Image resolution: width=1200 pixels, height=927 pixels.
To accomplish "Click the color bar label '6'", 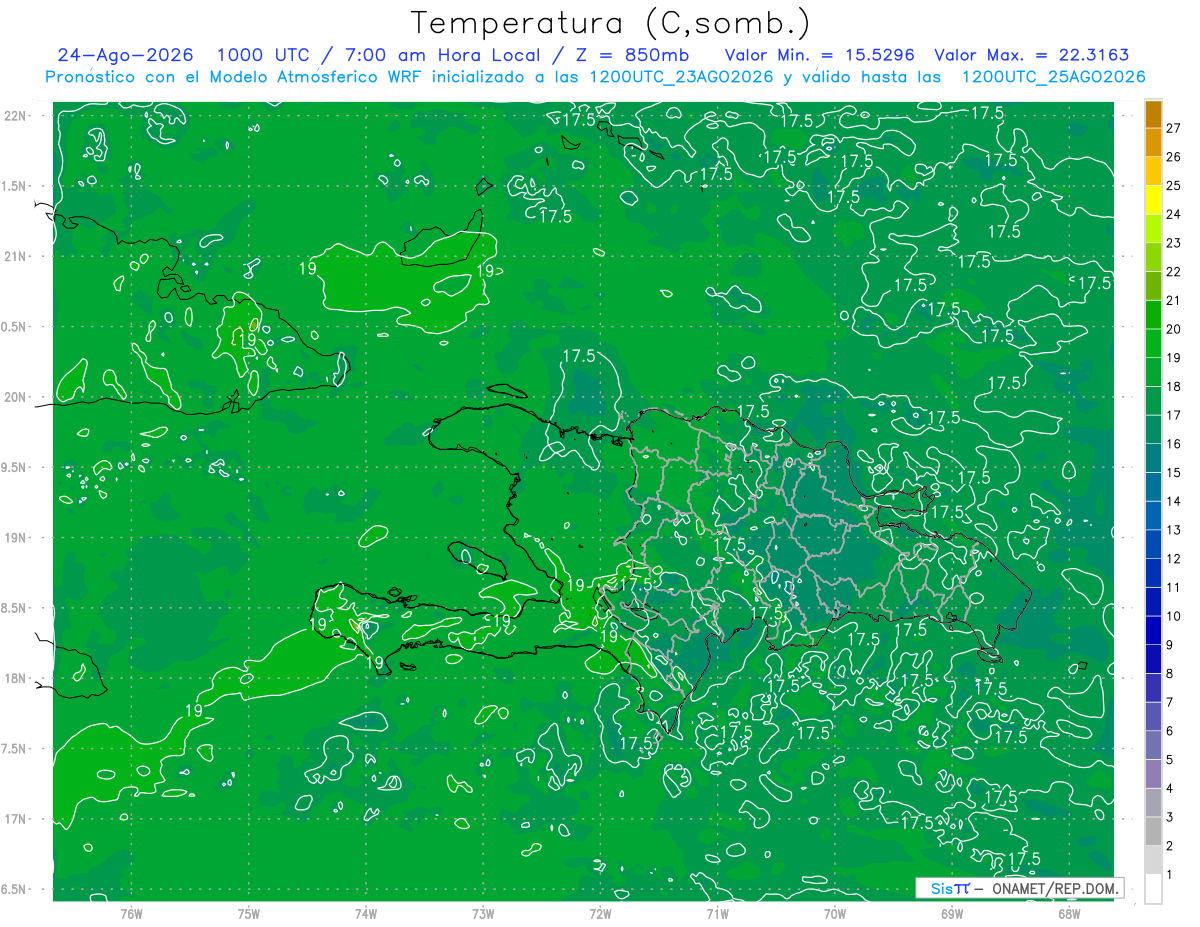I will point(1170,731).
